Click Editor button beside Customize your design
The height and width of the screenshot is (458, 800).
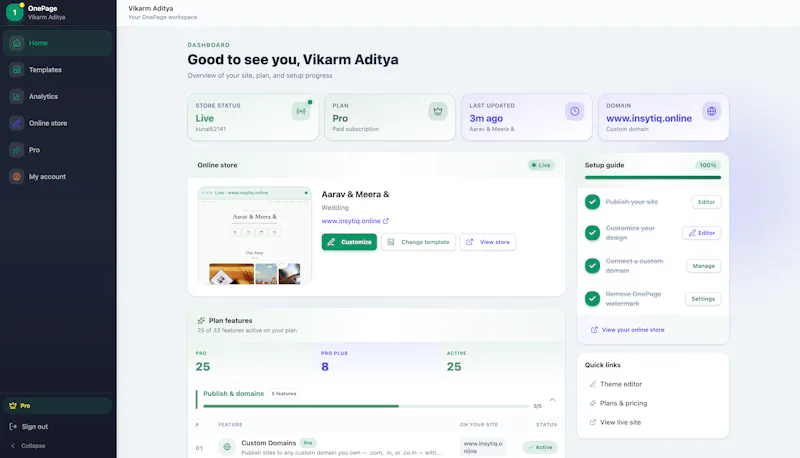point(702,233)
